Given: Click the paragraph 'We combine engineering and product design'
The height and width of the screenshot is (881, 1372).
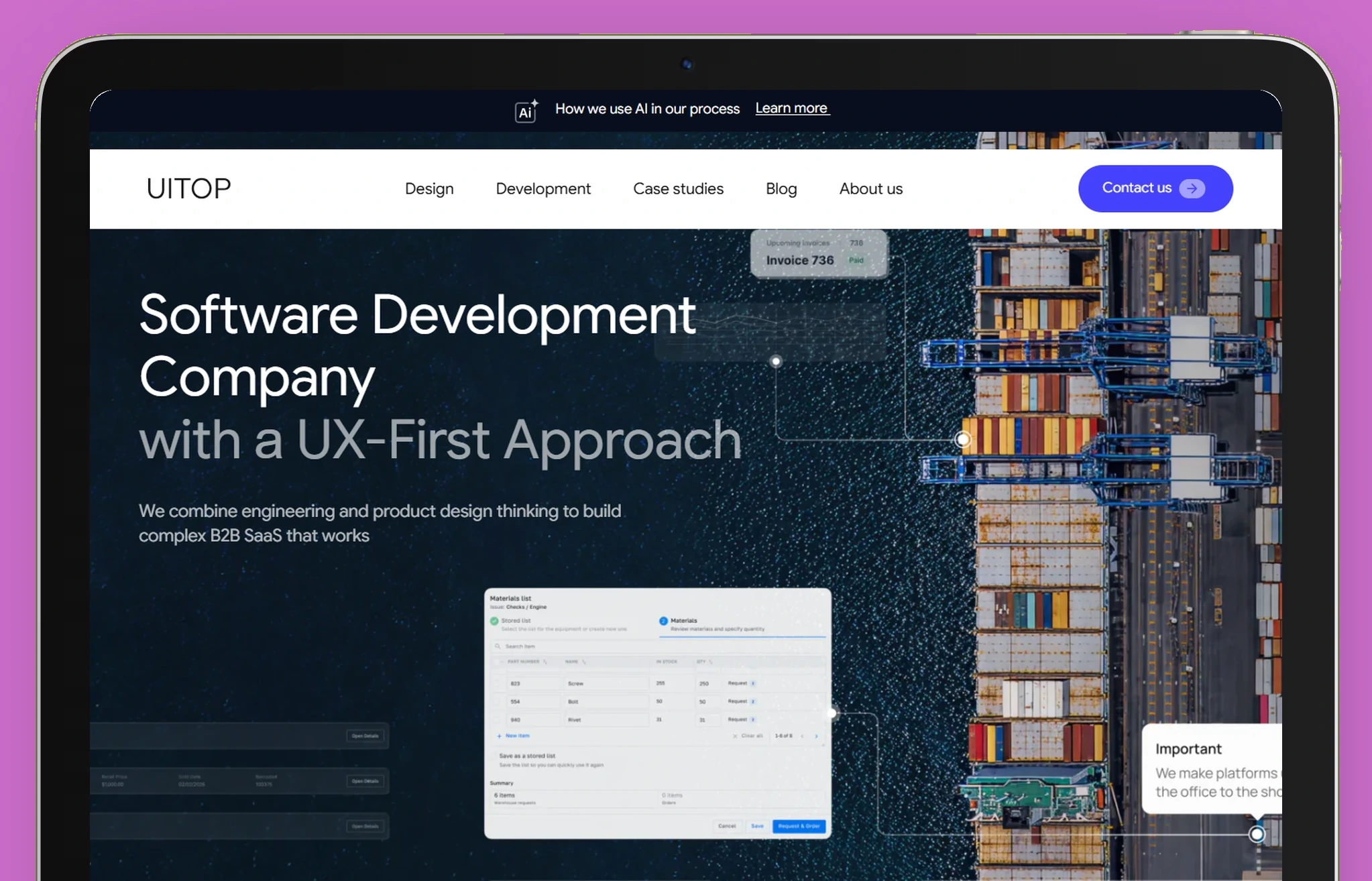Looking at the screenshot, I should tap(380, 523).
